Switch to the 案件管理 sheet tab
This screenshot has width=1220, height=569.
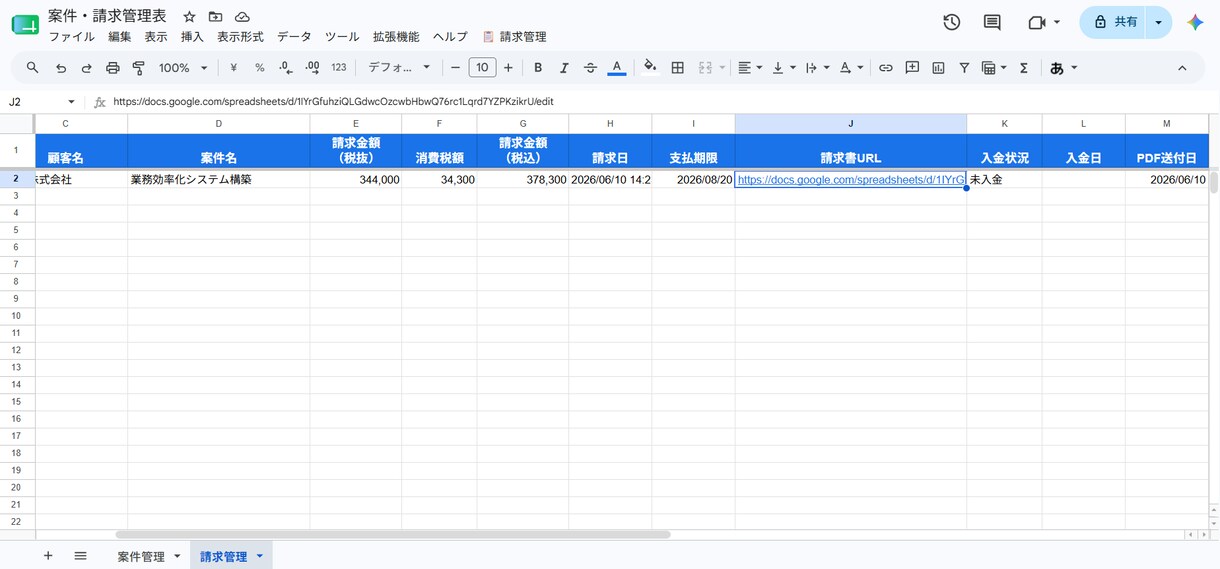tap(141, 557)
